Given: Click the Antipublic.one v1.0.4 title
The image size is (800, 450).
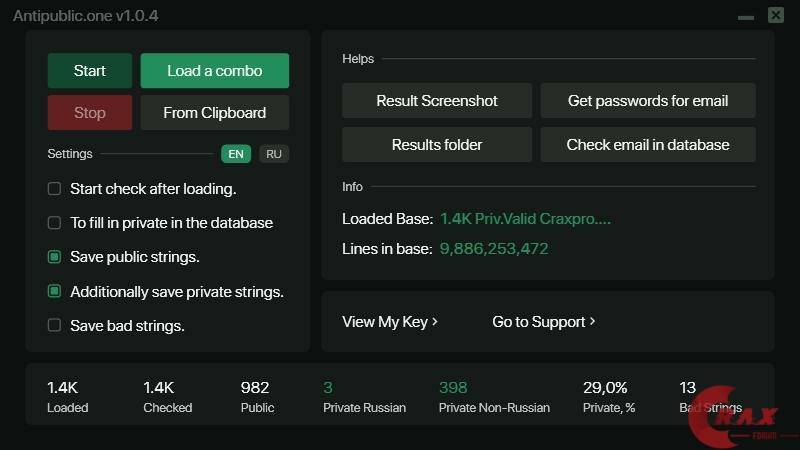Looking at the screenshot, I should (86, 16).
